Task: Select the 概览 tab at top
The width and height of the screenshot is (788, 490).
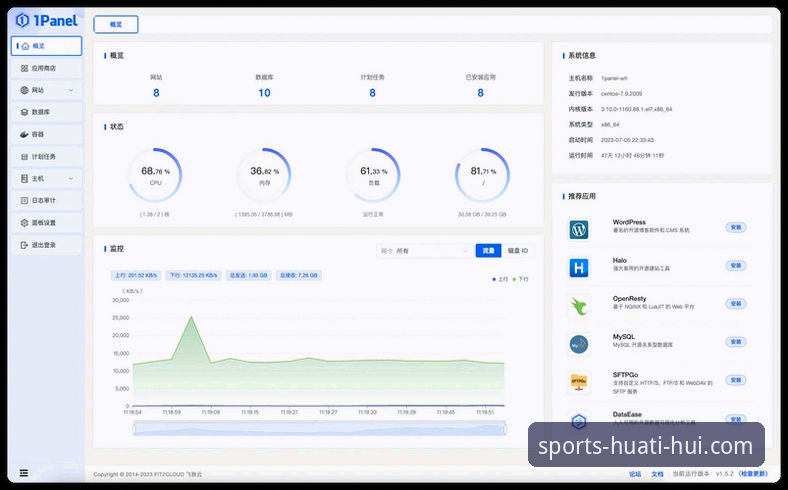Action: pos(116,25)
